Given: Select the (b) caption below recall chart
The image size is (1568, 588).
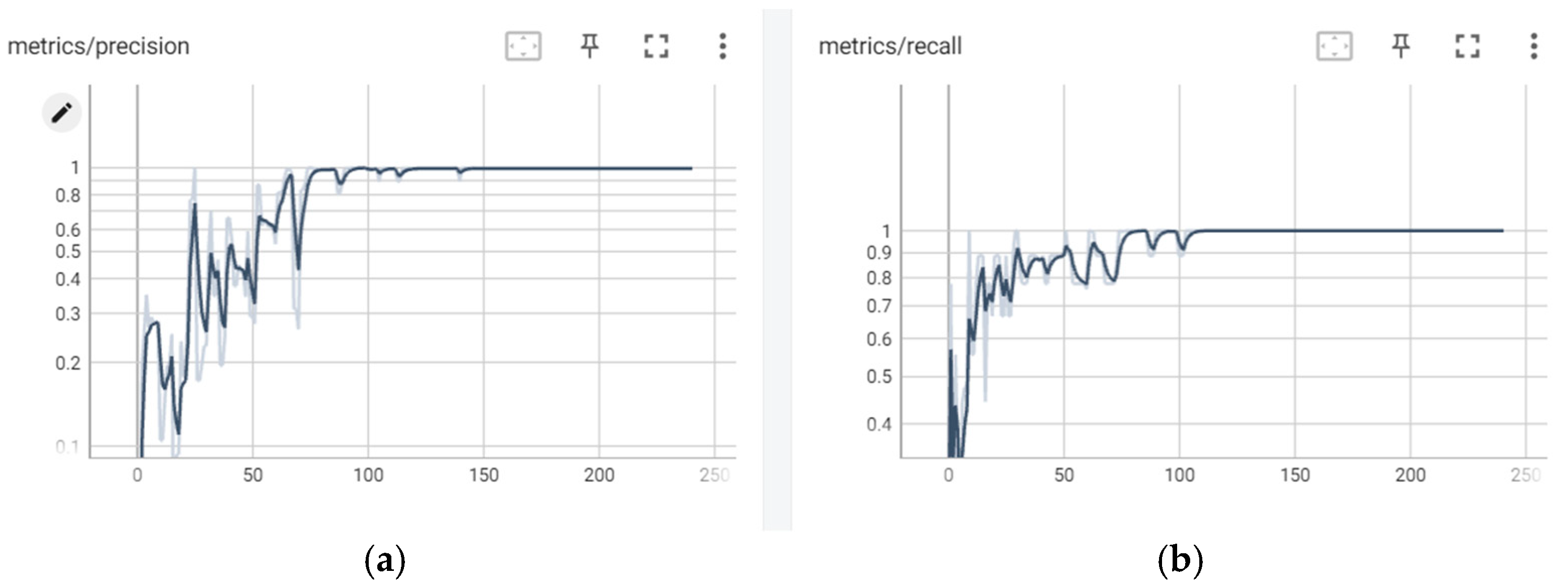Looking at the screenshot, I should point(1180,560).
